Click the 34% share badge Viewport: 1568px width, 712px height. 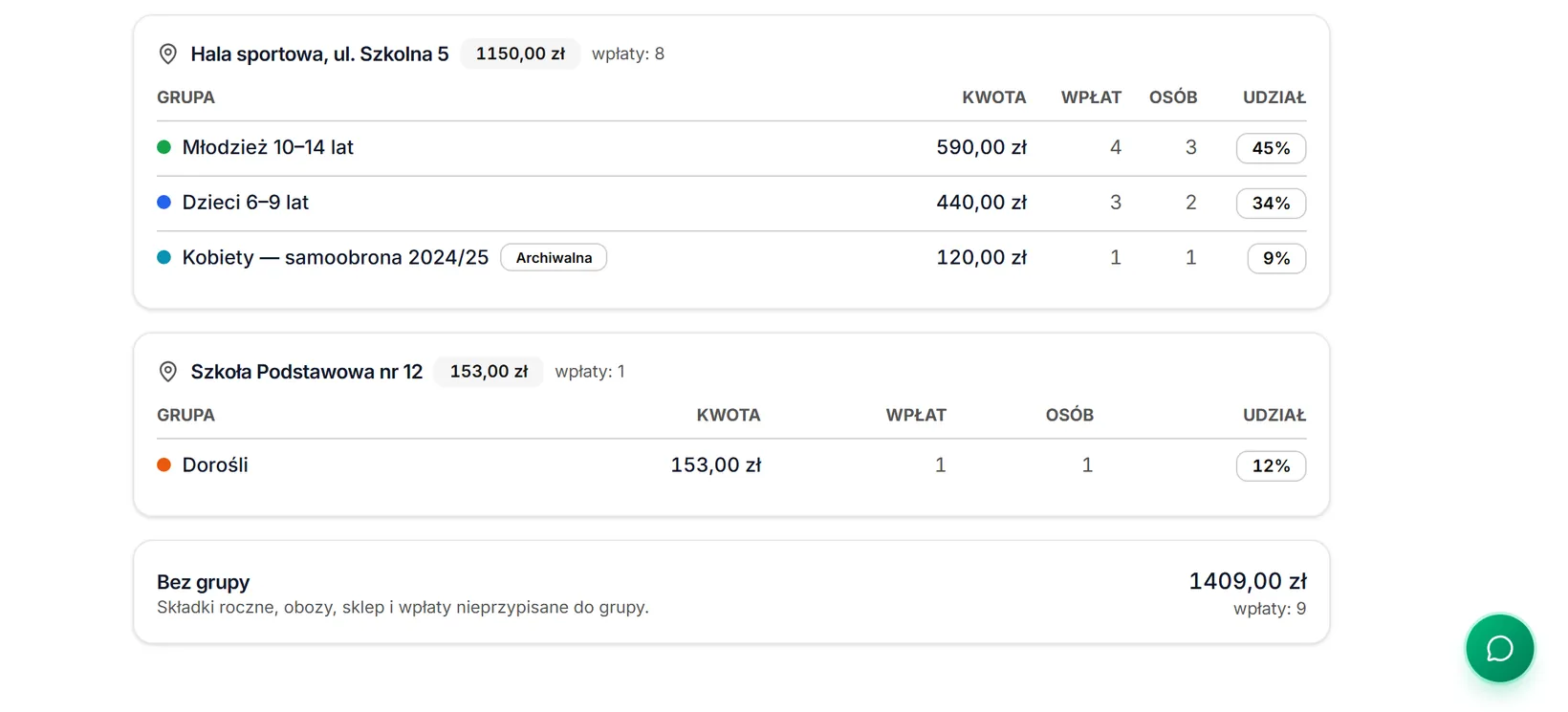[1271, 204]
